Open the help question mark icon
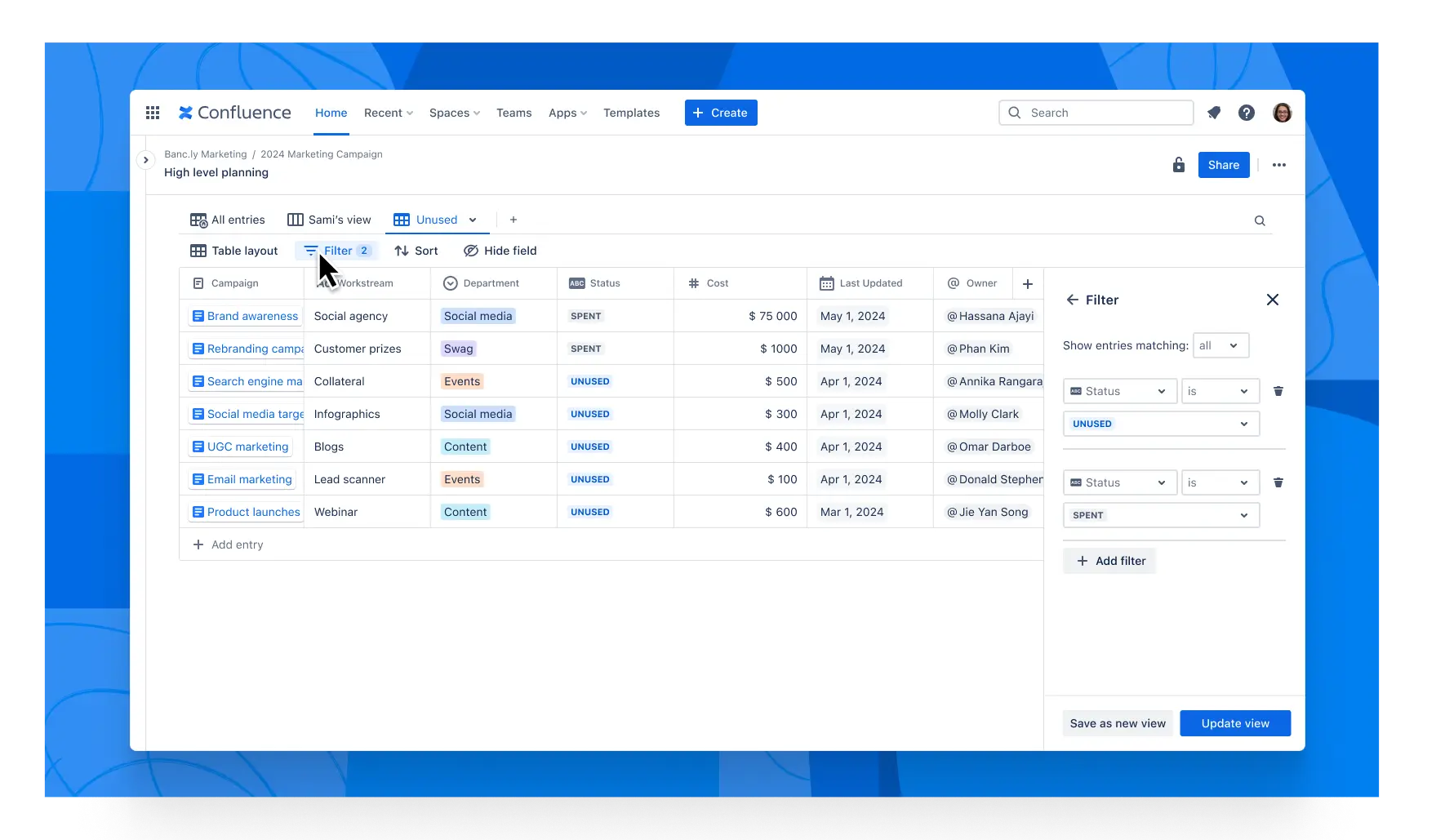Image resolution: width=1436 pixels, height=840 pixels. click(1246, 113)
